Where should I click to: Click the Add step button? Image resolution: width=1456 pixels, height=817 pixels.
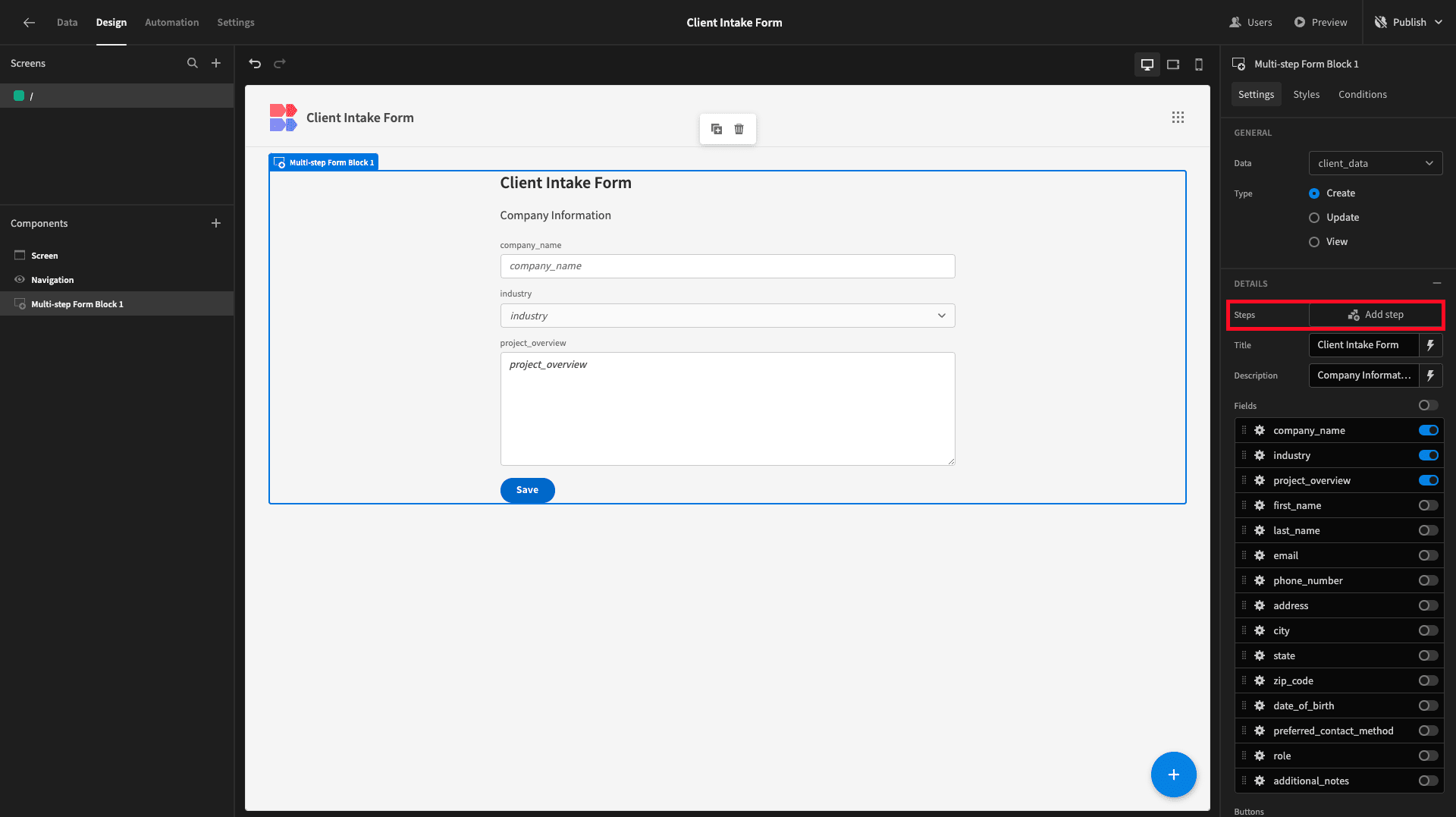[1376, 315]
